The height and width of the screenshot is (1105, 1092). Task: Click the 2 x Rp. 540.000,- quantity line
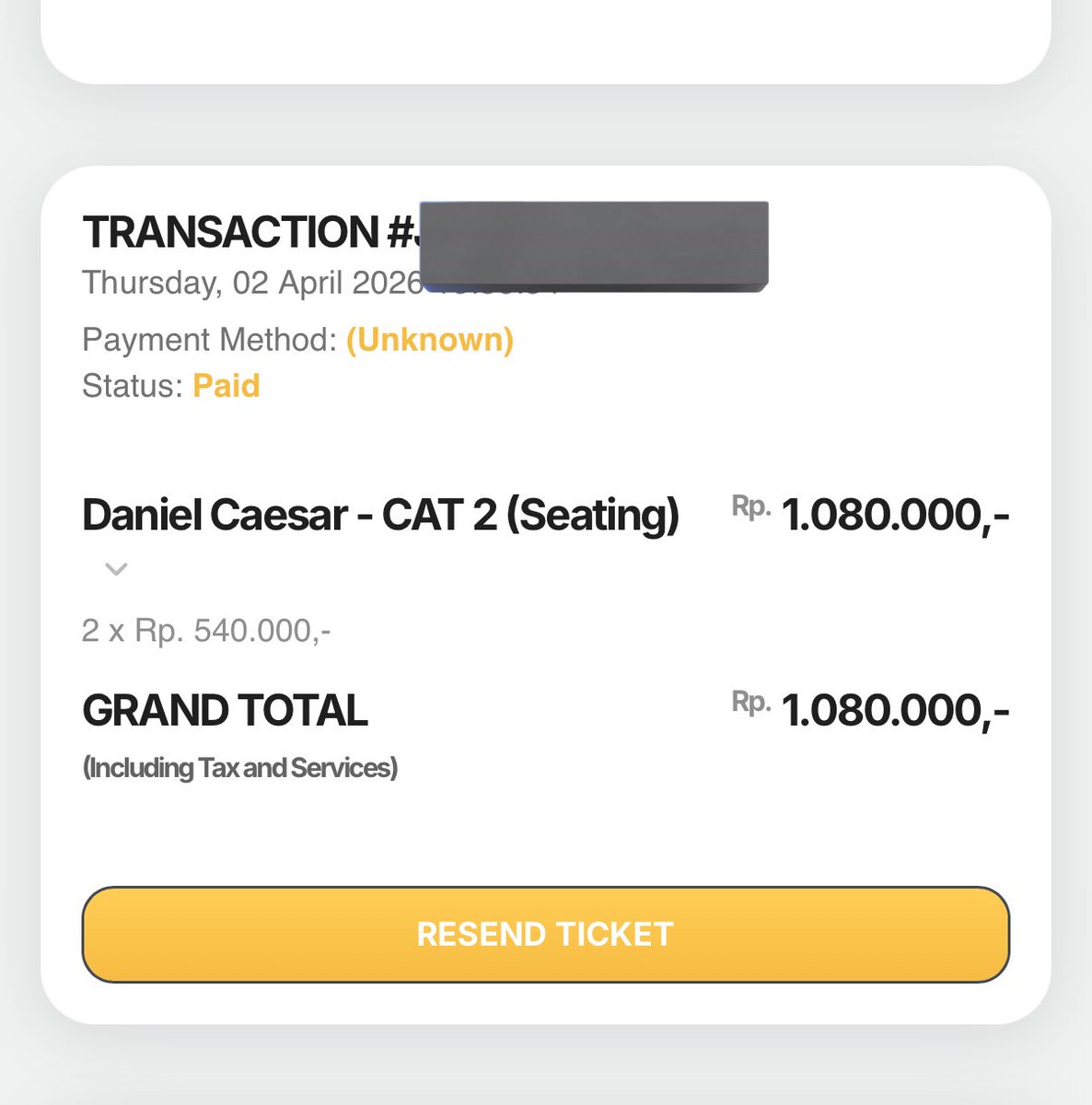pos(206,631)
